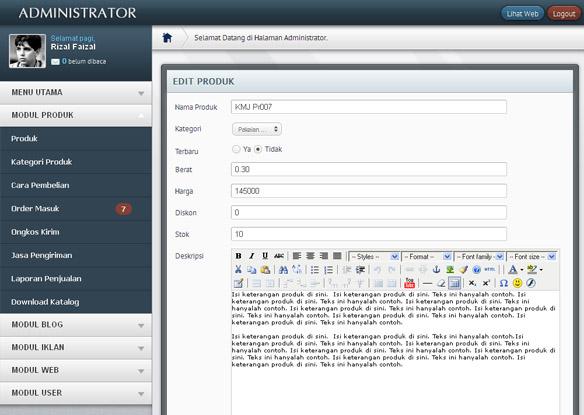Open Find with binoculars icon
This screenshot has width=584, height=415.
coord(283,269)
